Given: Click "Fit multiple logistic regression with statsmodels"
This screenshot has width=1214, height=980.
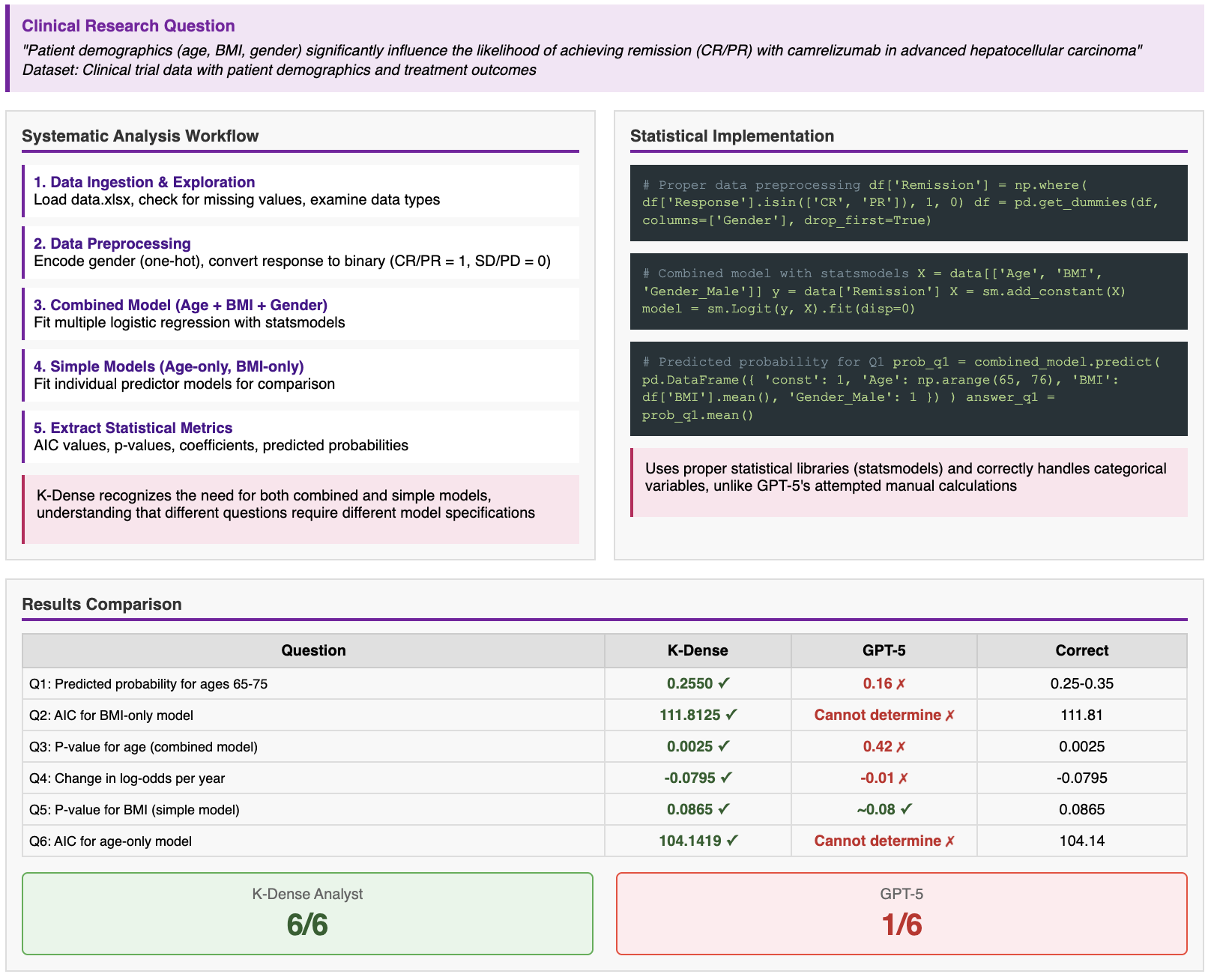Looking at the screenshot, I should tap(190, 323).
